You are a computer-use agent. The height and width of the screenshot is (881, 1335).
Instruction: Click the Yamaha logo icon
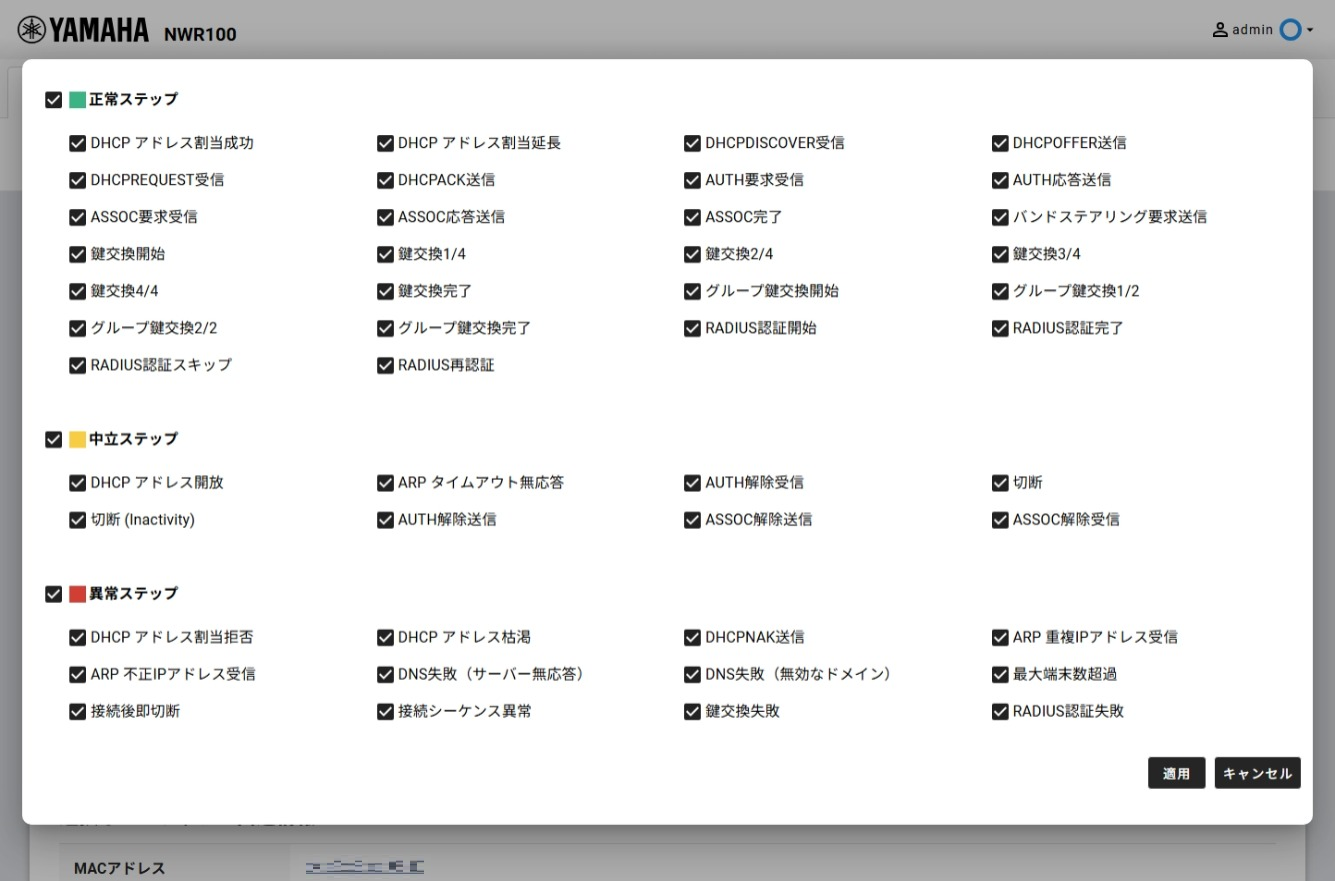click(x=32, y=30)
